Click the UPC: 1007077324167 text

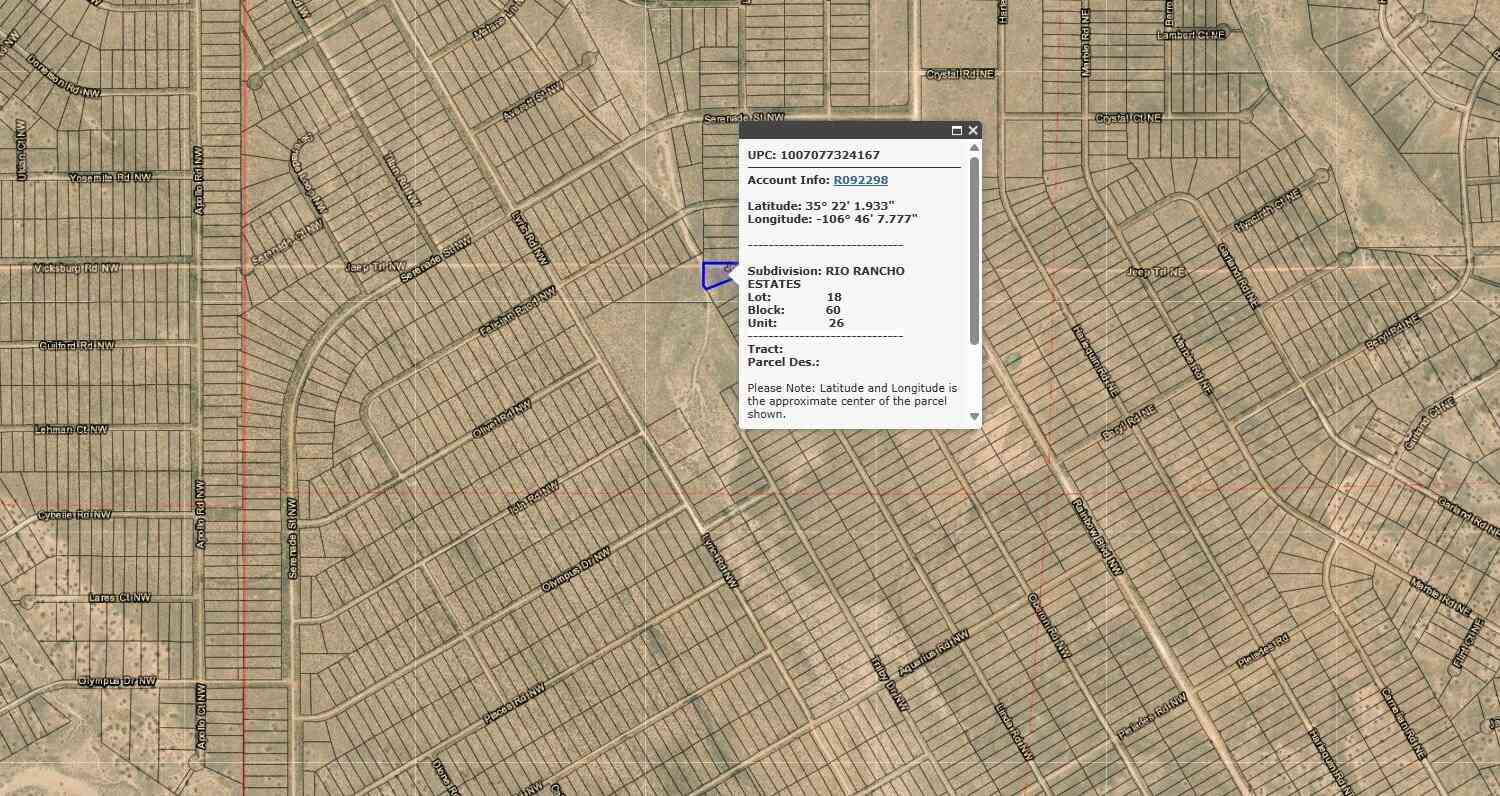tap(814, 155)
